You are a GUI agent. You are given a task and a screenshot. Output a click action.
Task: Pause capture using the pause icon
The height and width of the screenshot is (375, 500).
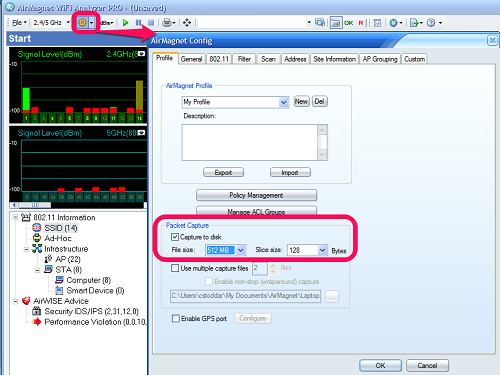click(x=139, y=23)
